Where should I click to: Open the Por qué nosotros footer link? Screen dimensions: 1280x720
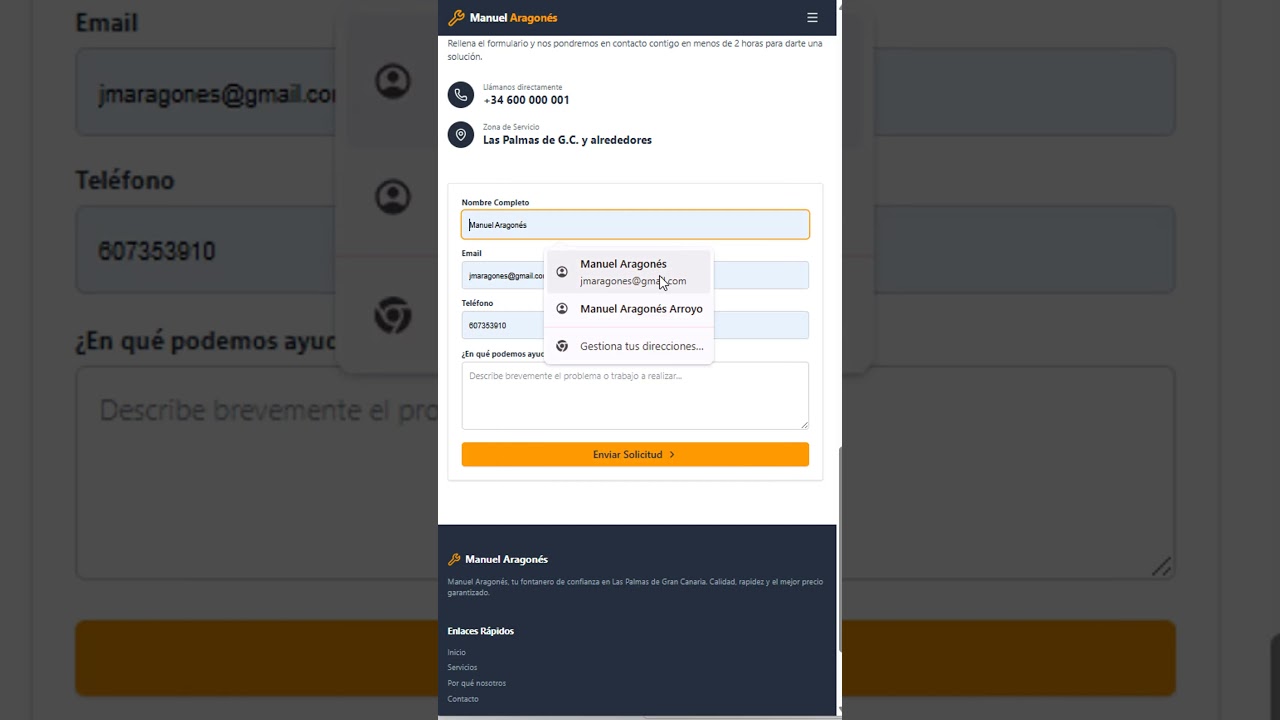[477, 683]
